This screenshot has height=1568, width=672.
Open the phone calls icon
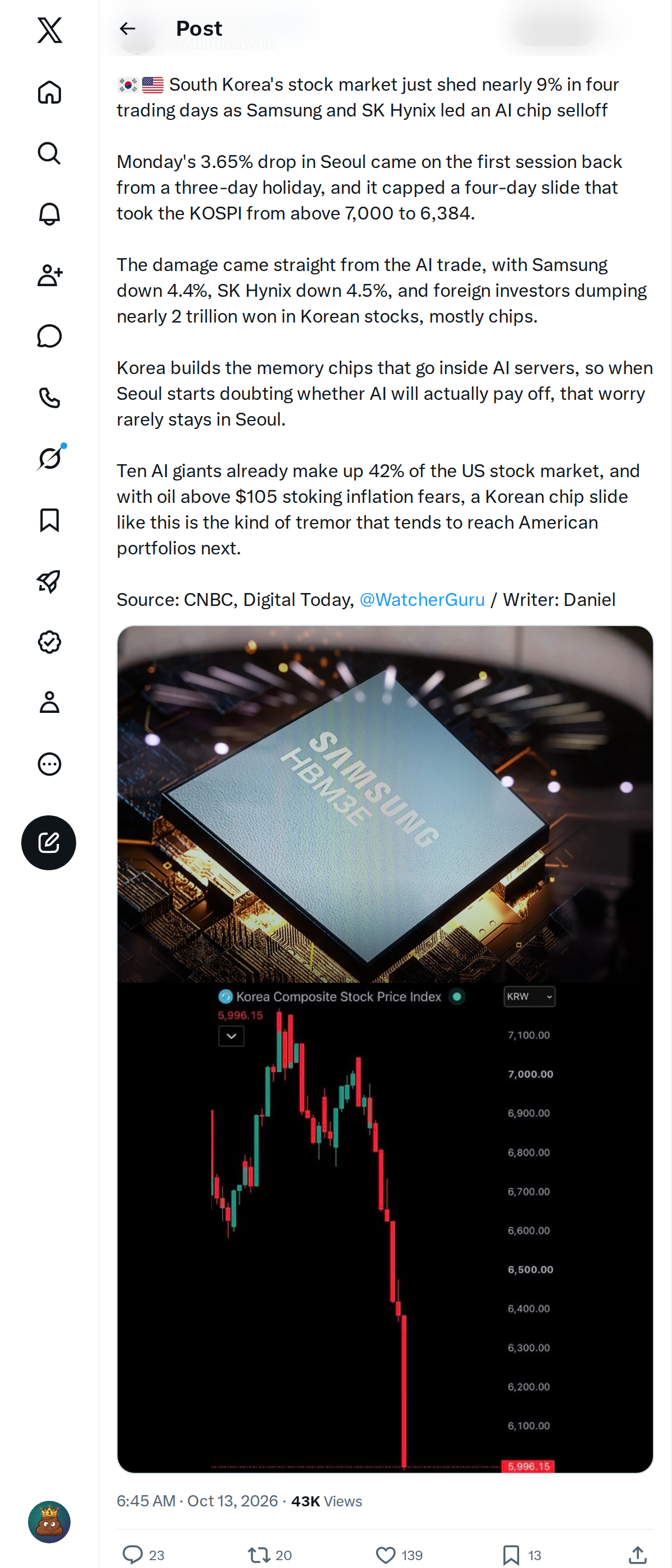click(x=49, y=398)
